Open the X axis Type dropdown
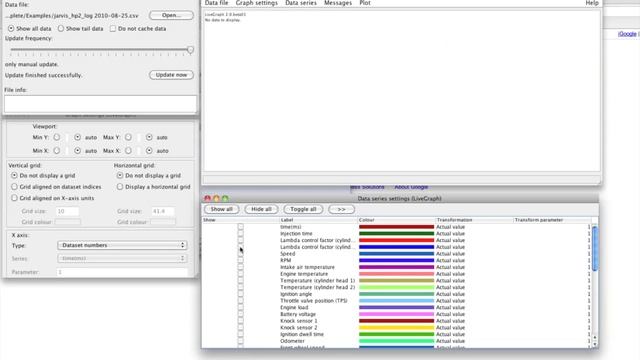Image resolution: width=640 pixels, height=360 pixels. [122, 245]
